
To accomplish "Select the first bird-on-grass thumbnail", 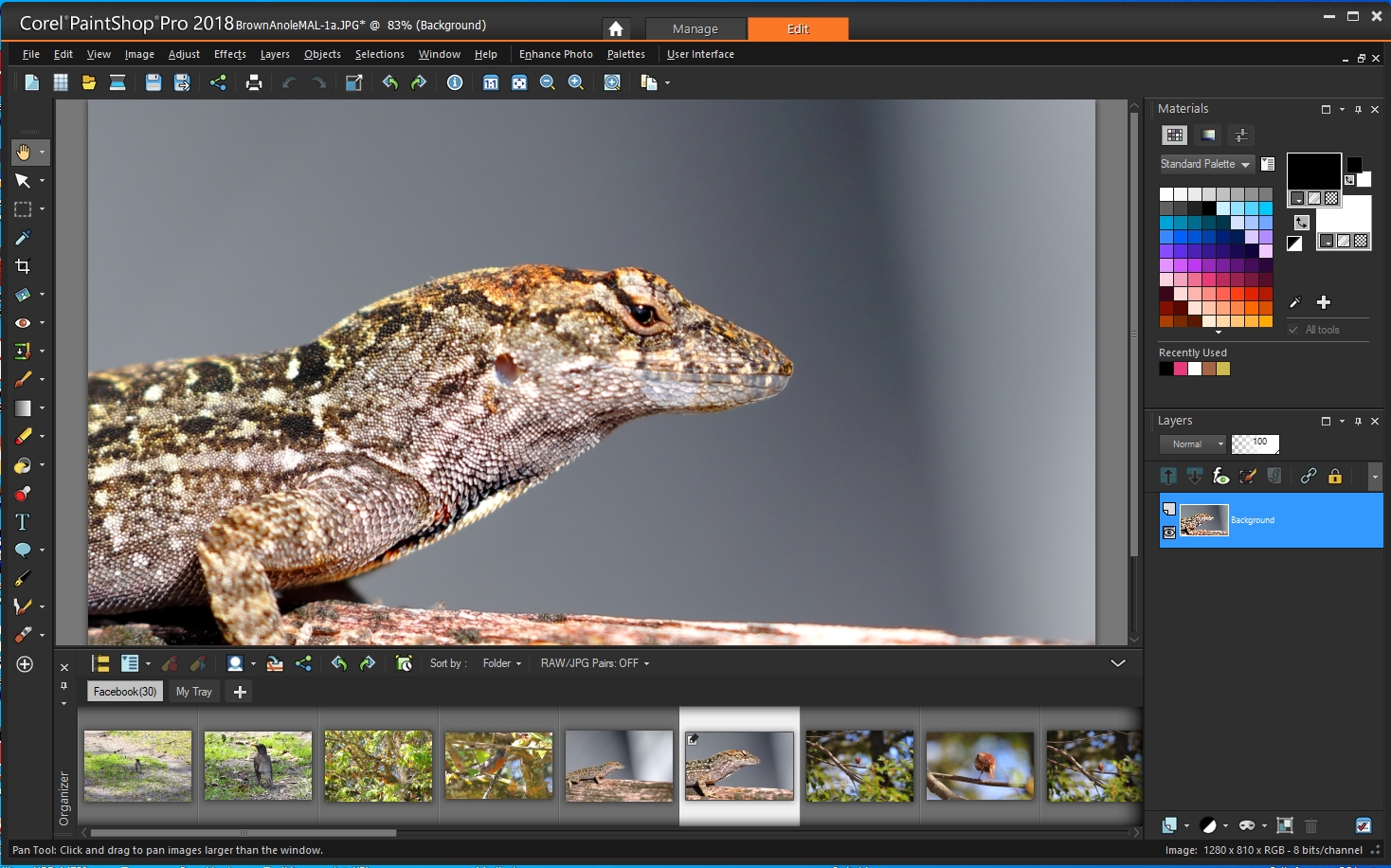I will [x=137, y=766].
